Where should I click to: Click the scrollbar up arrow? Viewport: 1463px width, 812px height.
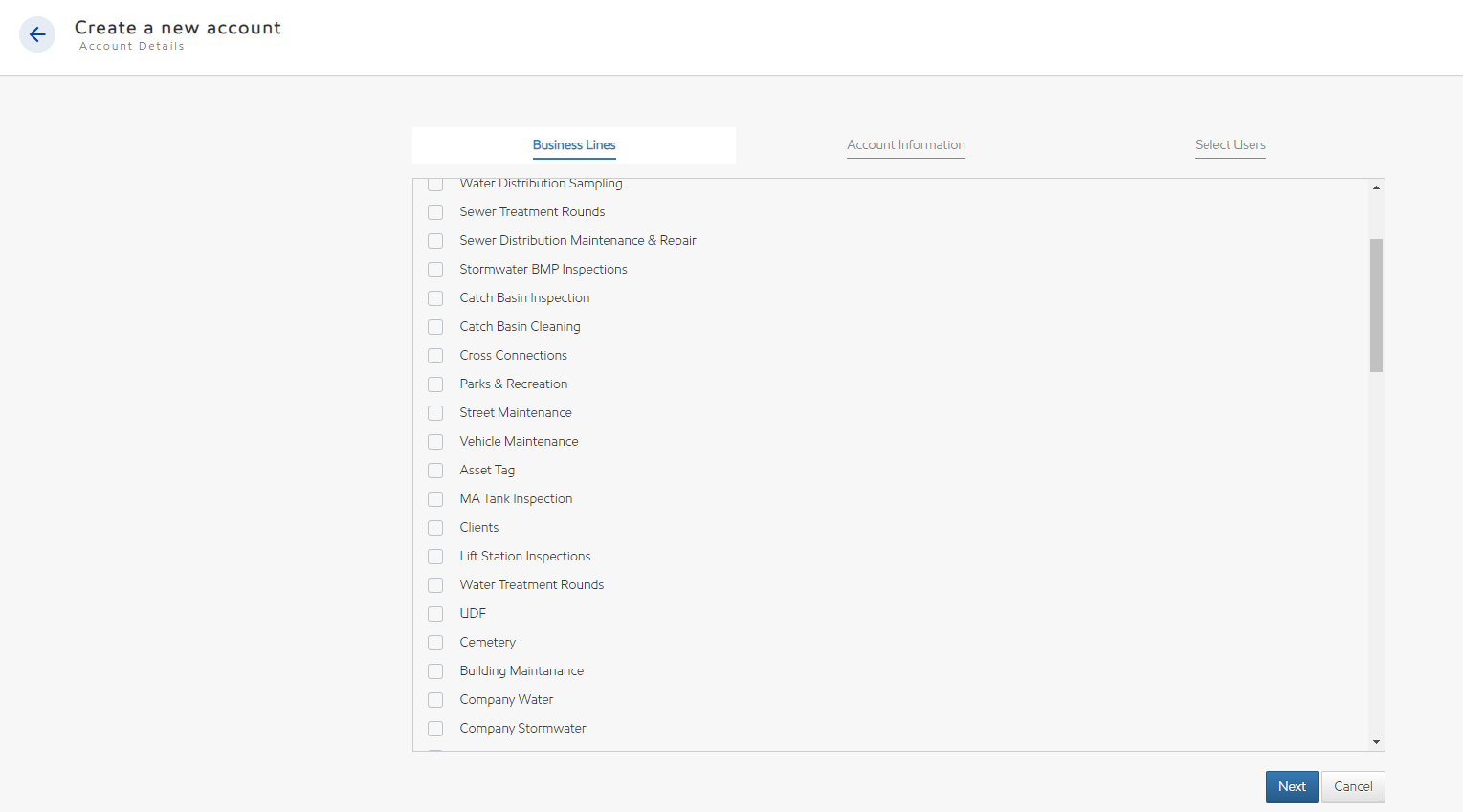click(1376, 187)
